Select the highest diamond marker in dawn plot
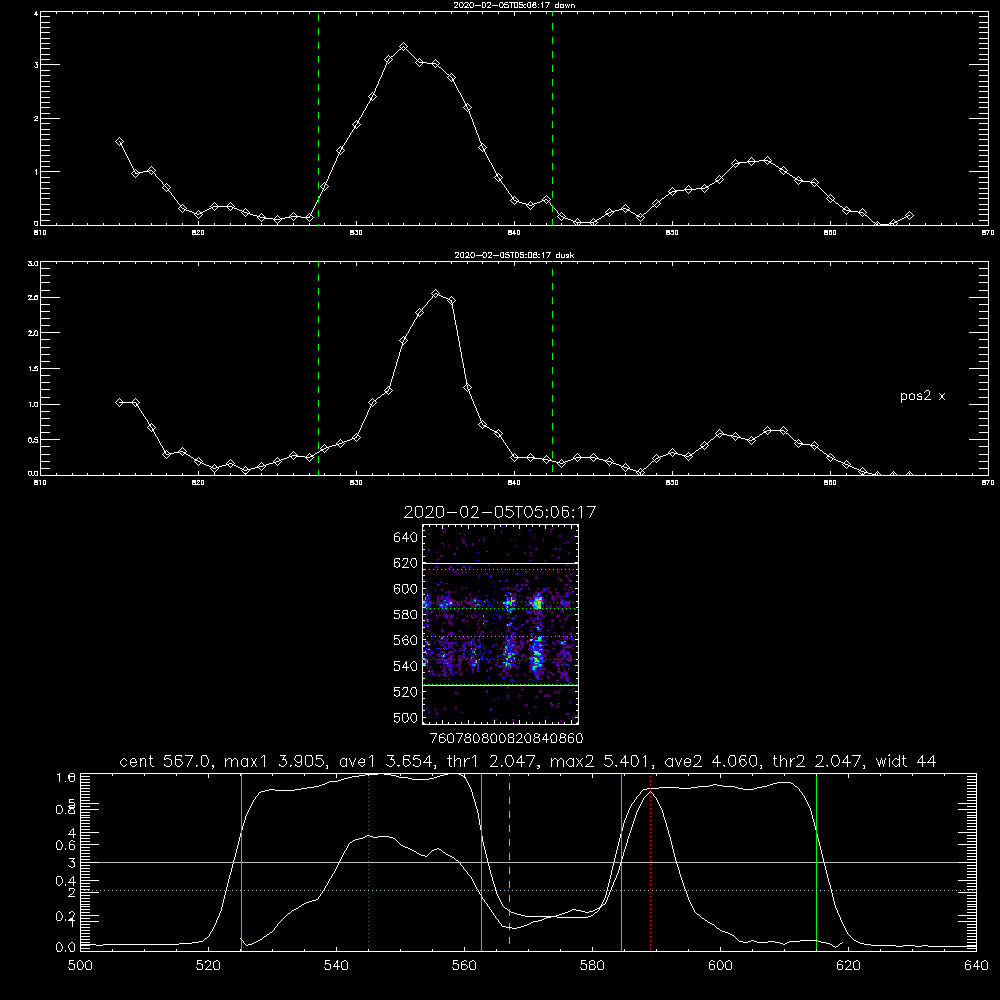Screen dimensions: 1000x1000 pyautogui.click(x=403, y=47)
